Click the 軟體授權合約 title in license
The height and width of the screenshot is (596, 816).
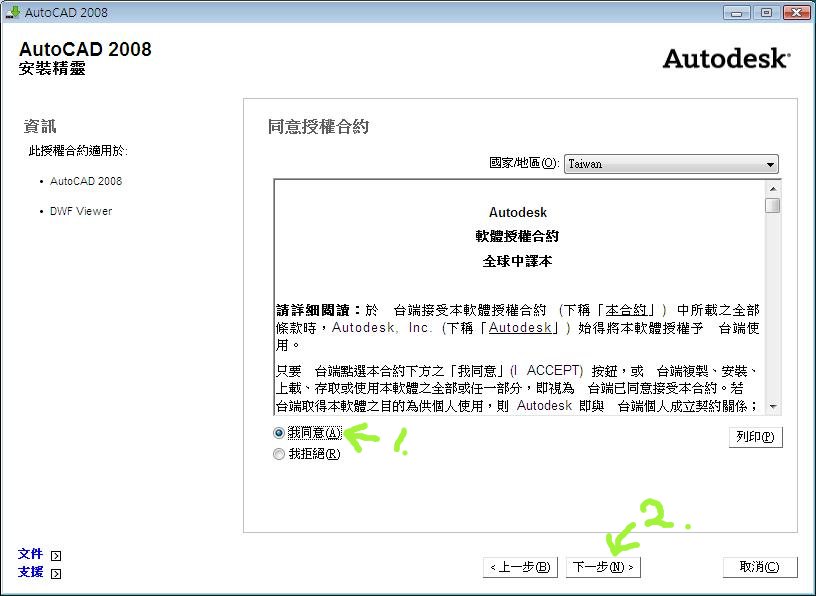coord(517,236)
